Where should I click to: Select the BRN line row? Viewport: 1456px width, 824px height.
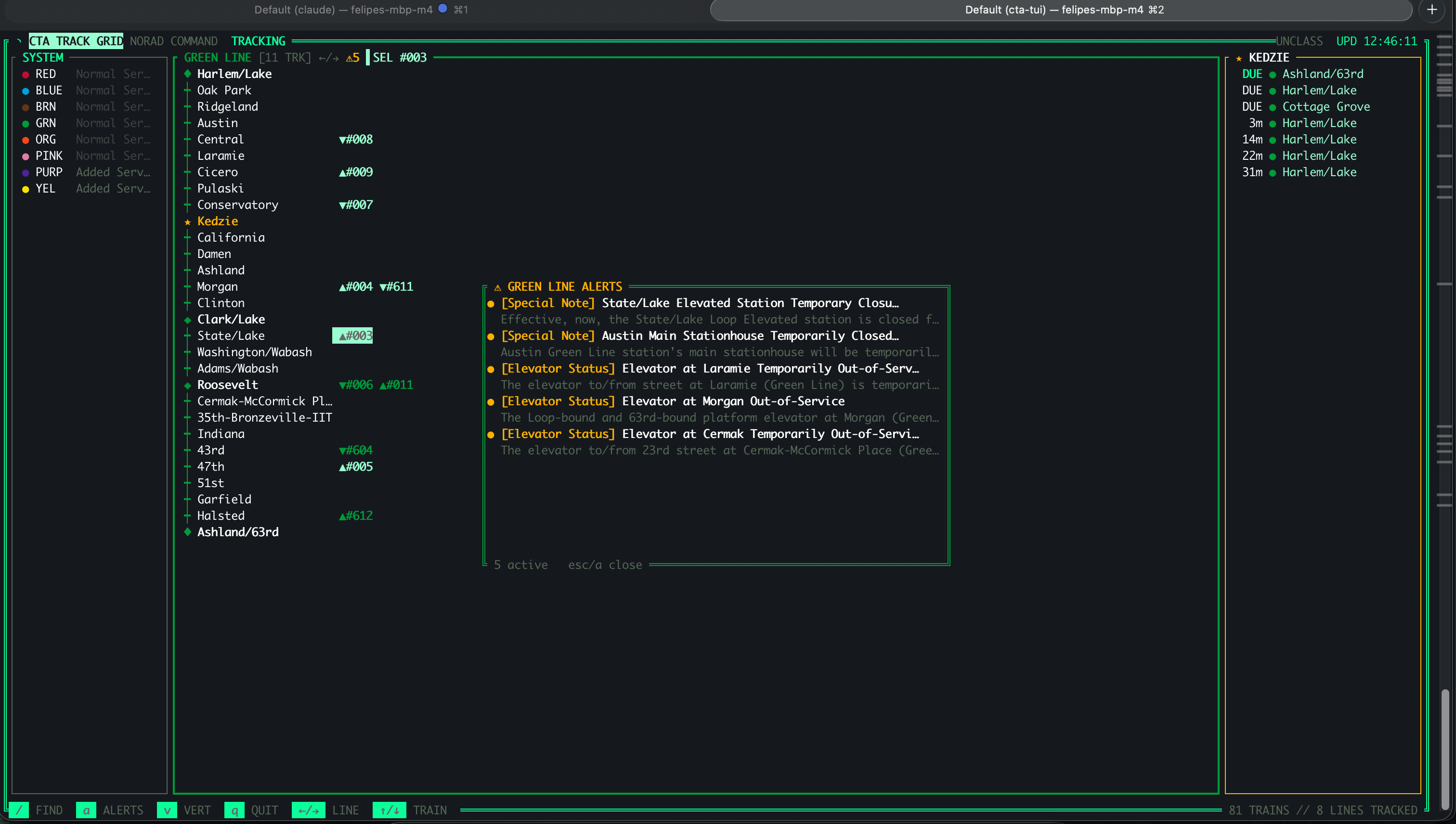click(x=86, y=107)
